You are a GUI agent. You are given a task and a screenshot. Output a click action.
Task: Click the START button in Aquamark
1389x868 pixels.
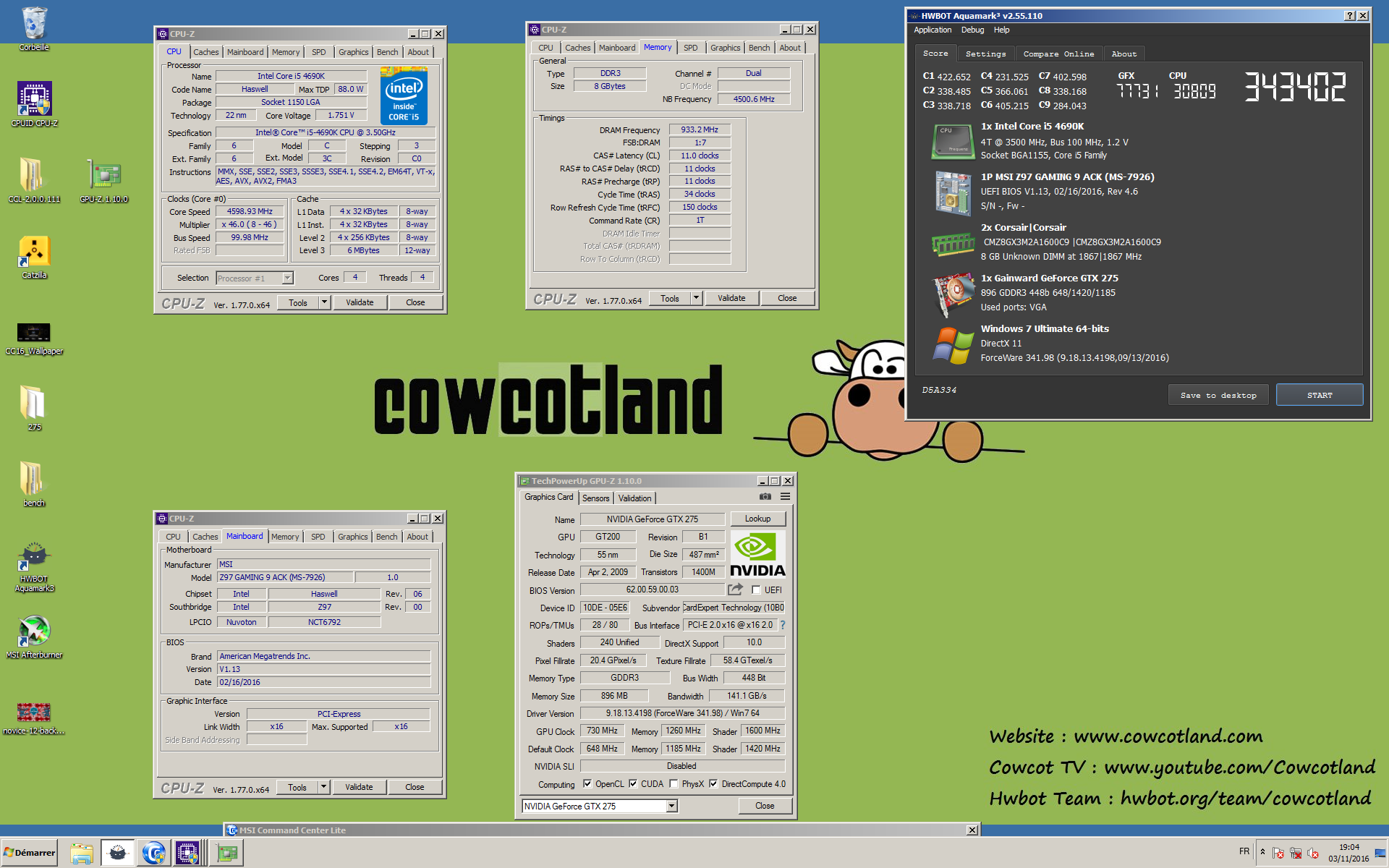[1320, 395]
